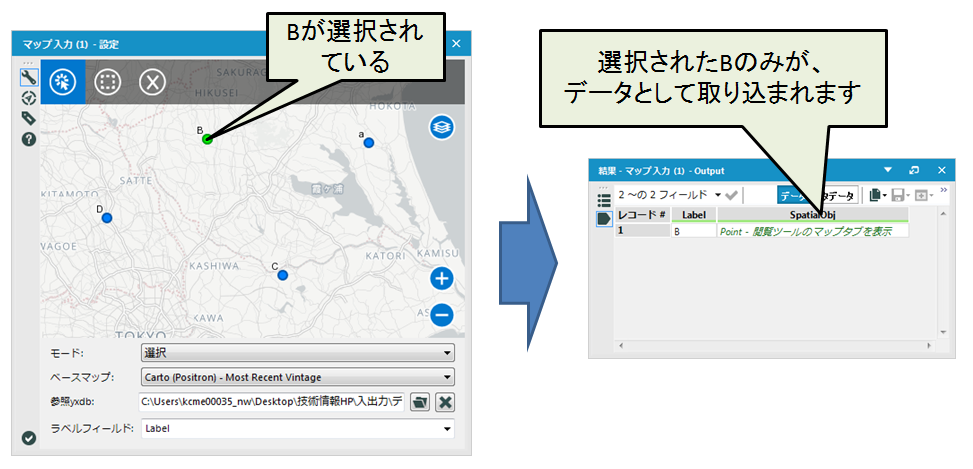The image size is (973, 469).
Task: Open the tag annotation sidebar icon
Action: point(29,118)
